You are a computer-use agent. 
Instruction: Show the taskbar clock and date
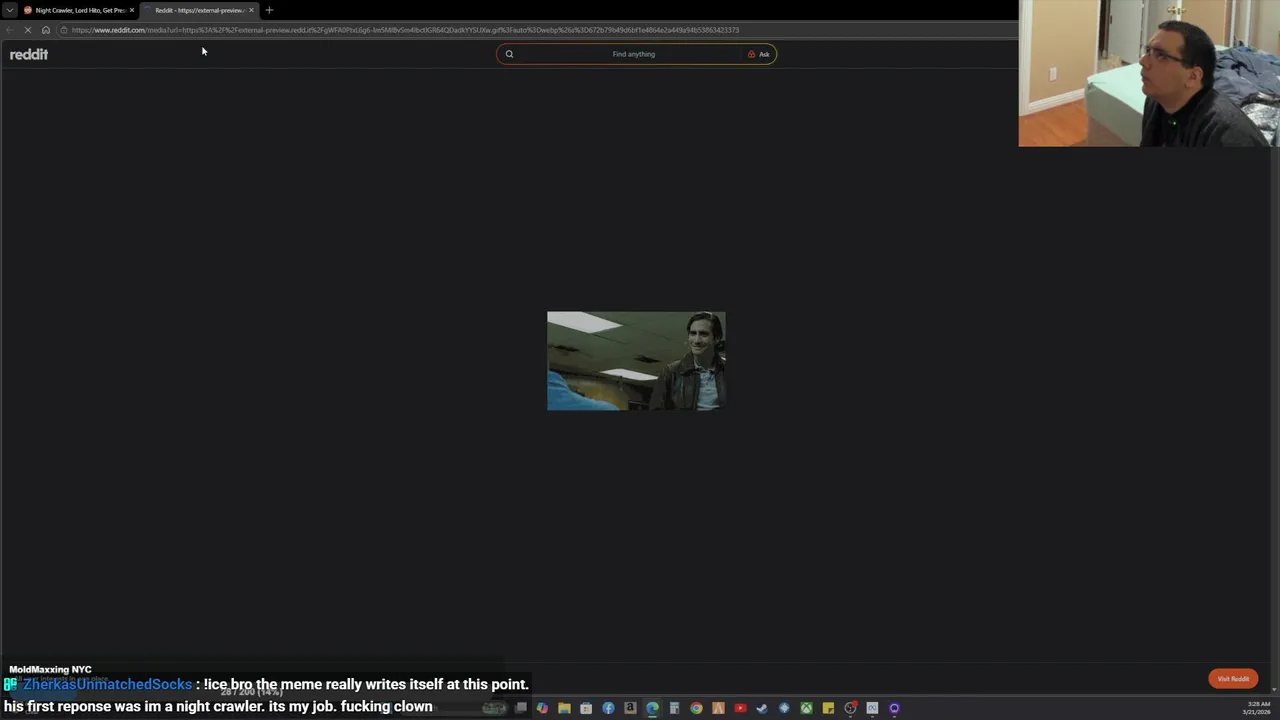[1258, 708]
